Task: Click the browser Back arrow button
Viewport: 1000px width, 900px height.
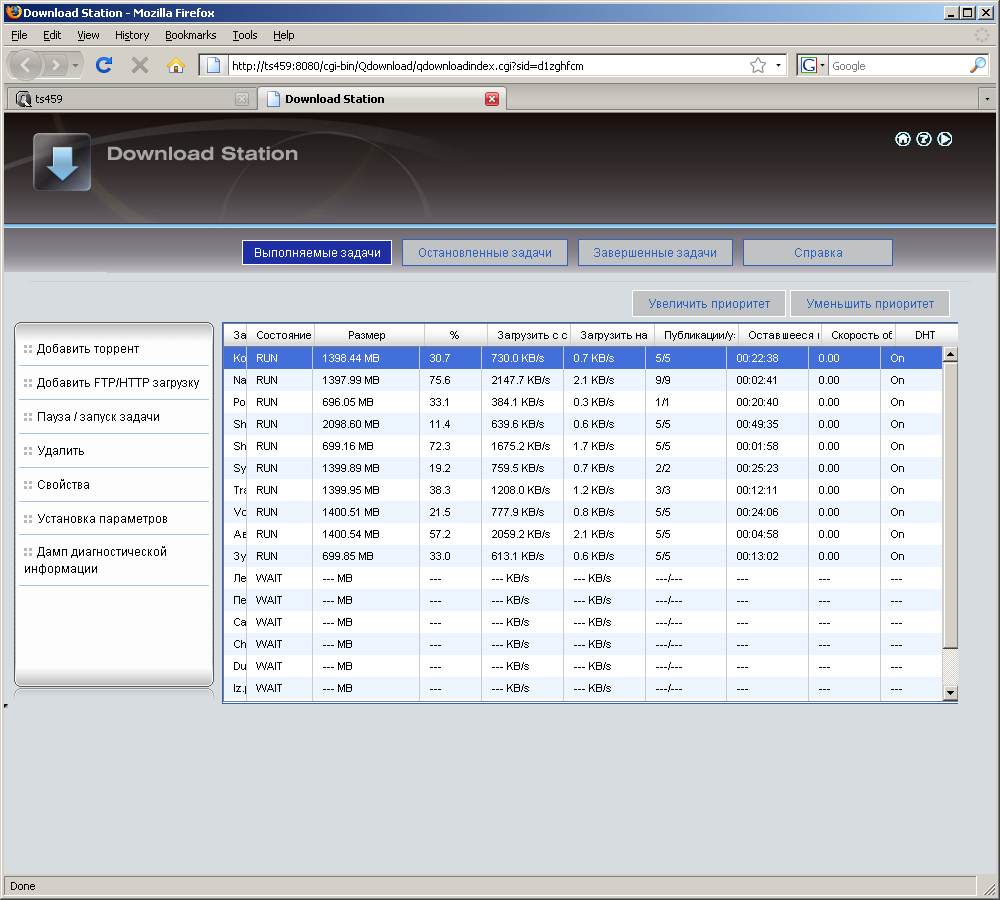Action: click(25, 65)
